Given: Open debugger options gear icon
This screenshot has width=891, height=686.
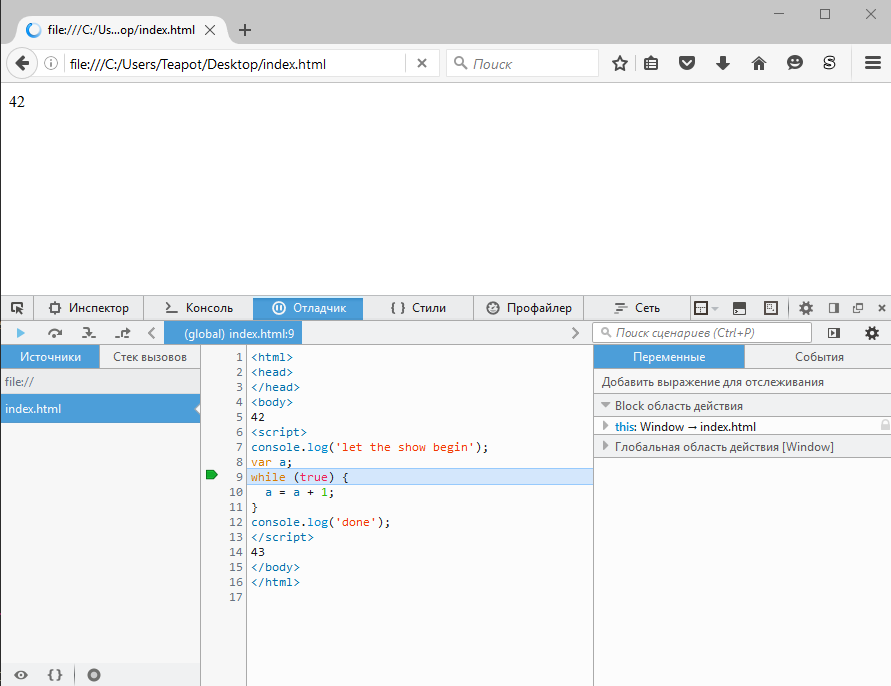Looking at the screenshot, I should (872, 333).
